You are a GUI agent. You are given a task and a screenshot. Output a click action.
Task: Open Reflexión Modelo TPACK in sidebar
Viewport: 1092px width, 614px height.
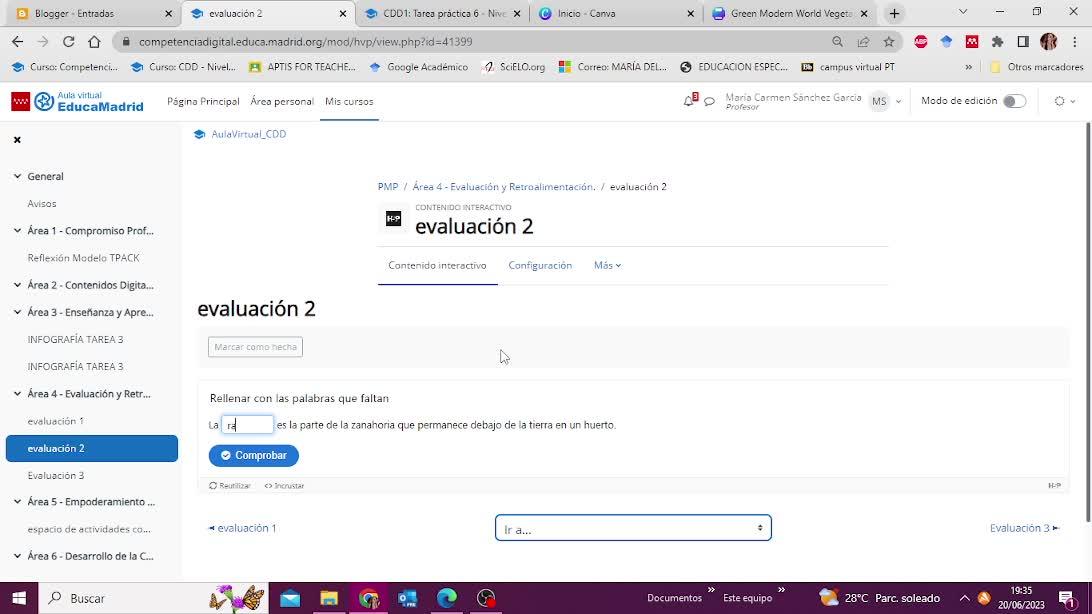pyautogui.click(x=84, y=258)
